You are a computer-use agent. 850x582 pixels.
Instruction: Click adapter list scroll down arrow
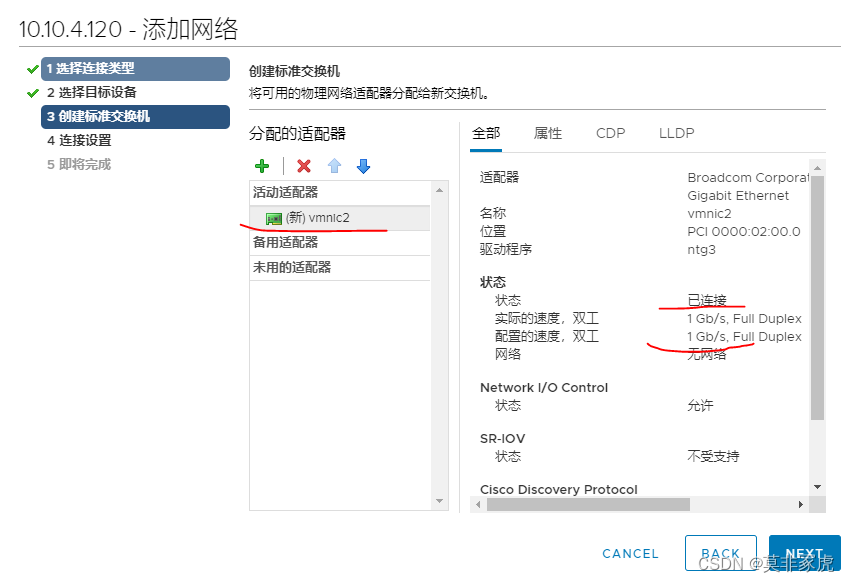[x=440, y=501]
